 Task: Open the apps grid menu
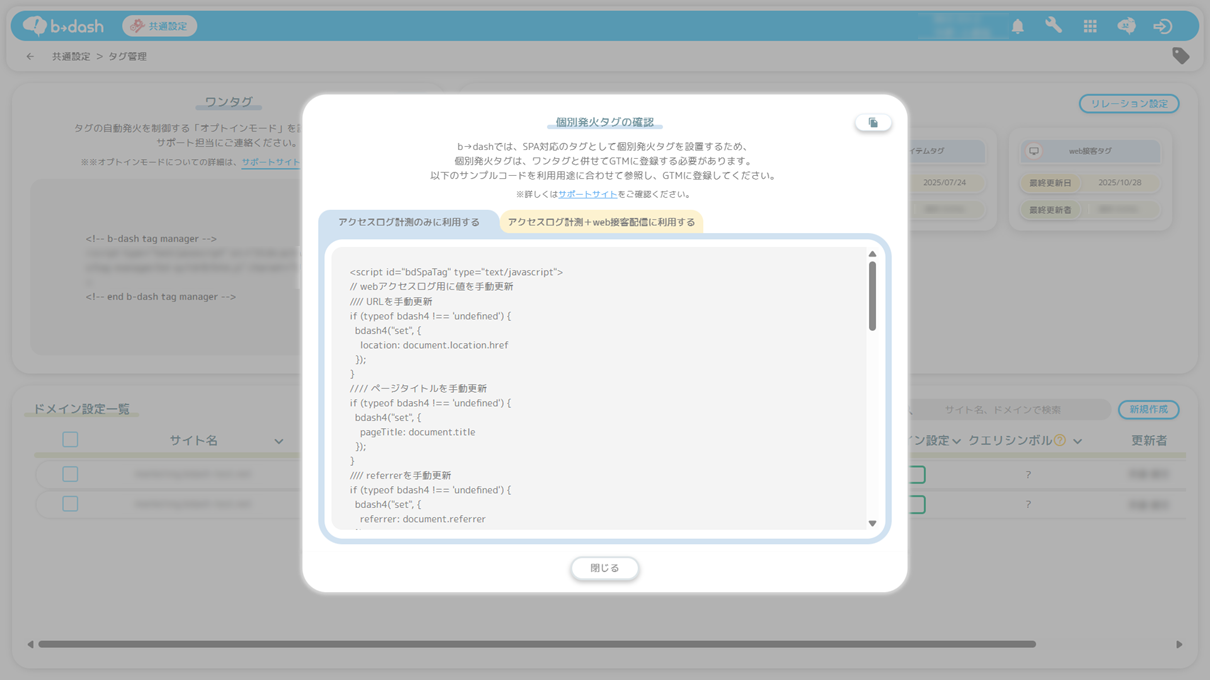coord(1090,27)
